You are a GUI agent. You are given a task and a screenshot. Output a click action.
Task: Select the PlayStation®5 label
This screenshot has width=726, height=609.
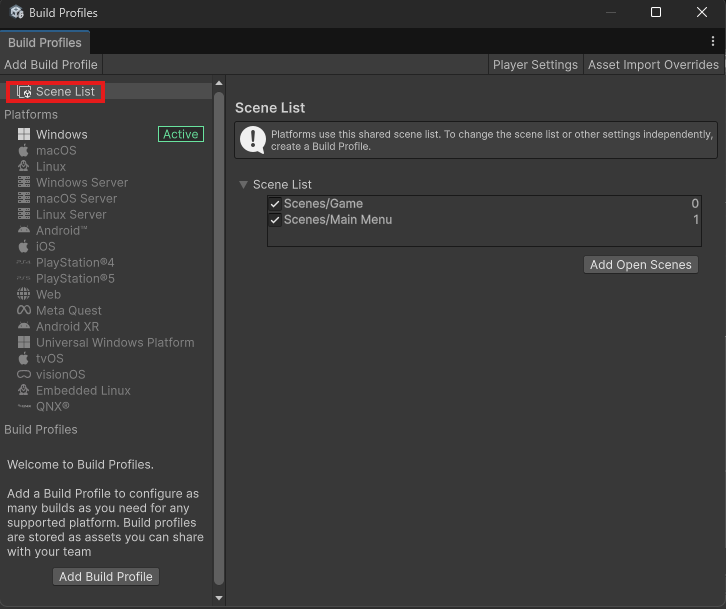75,278
